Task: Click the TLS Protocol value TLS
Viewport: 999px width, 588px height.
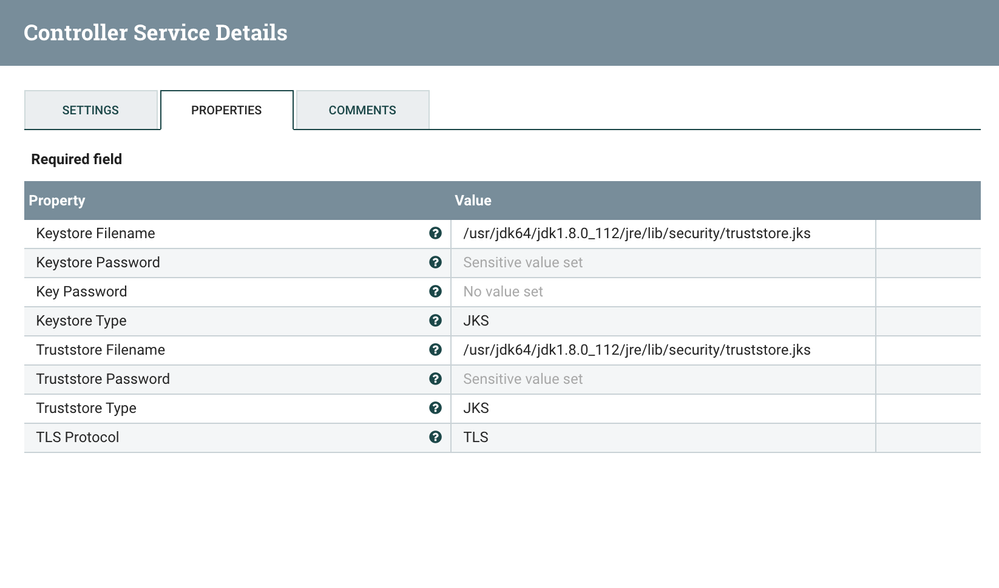Action: pyautogui.click(x=476, y=437)
